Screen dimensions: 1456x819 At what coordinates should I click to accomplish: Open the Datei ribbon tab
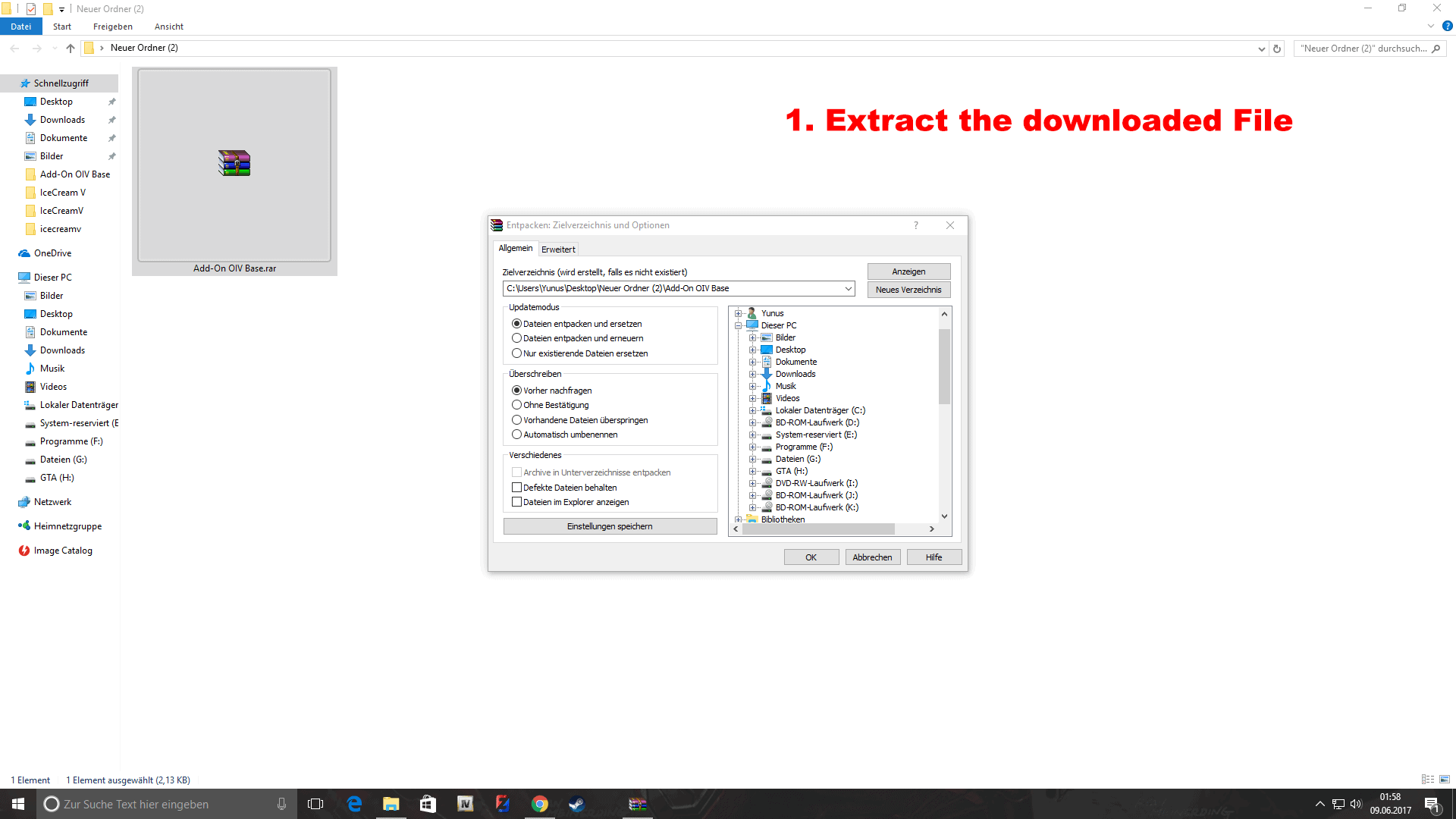click(21, 27)
